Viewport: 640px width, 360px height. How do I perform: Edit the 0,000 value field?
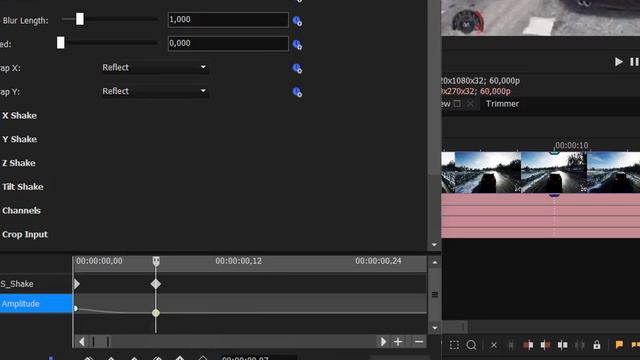pyautogui.click(x=228, y=43)
